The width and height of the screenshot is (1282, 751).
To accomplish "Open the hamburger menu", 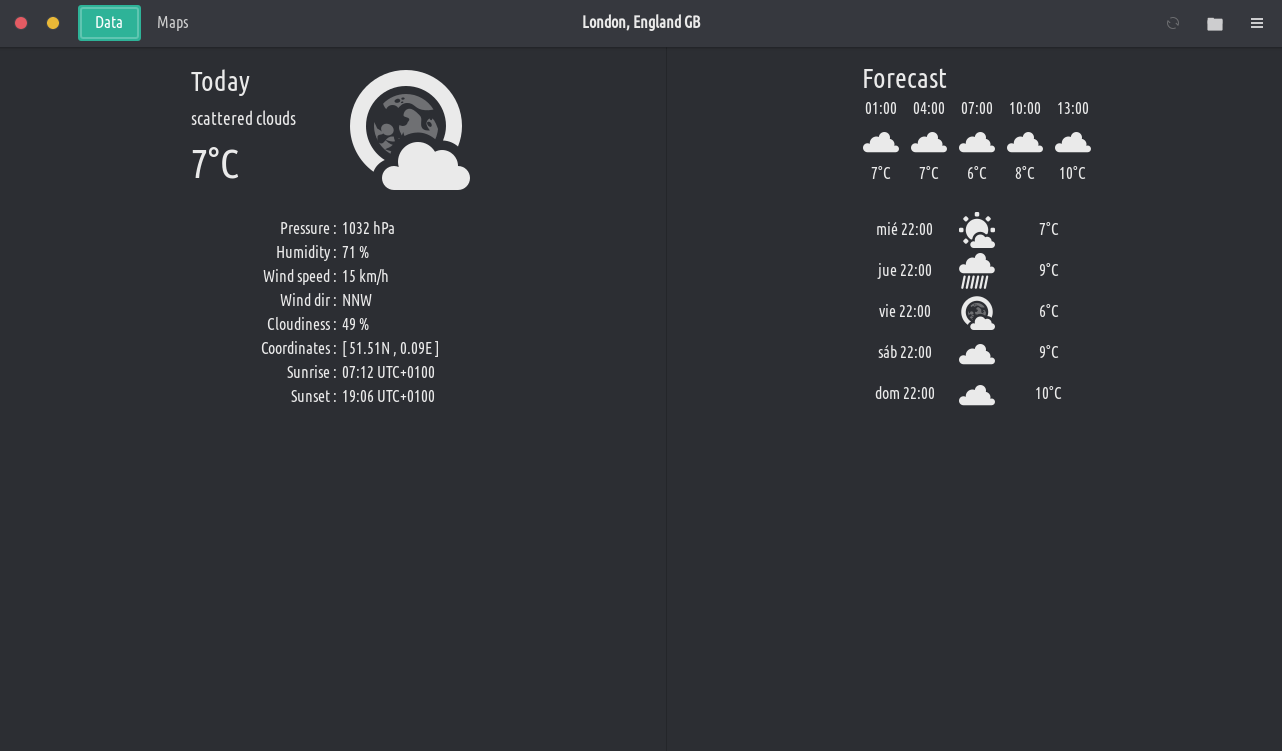I will coord(1257,23).
